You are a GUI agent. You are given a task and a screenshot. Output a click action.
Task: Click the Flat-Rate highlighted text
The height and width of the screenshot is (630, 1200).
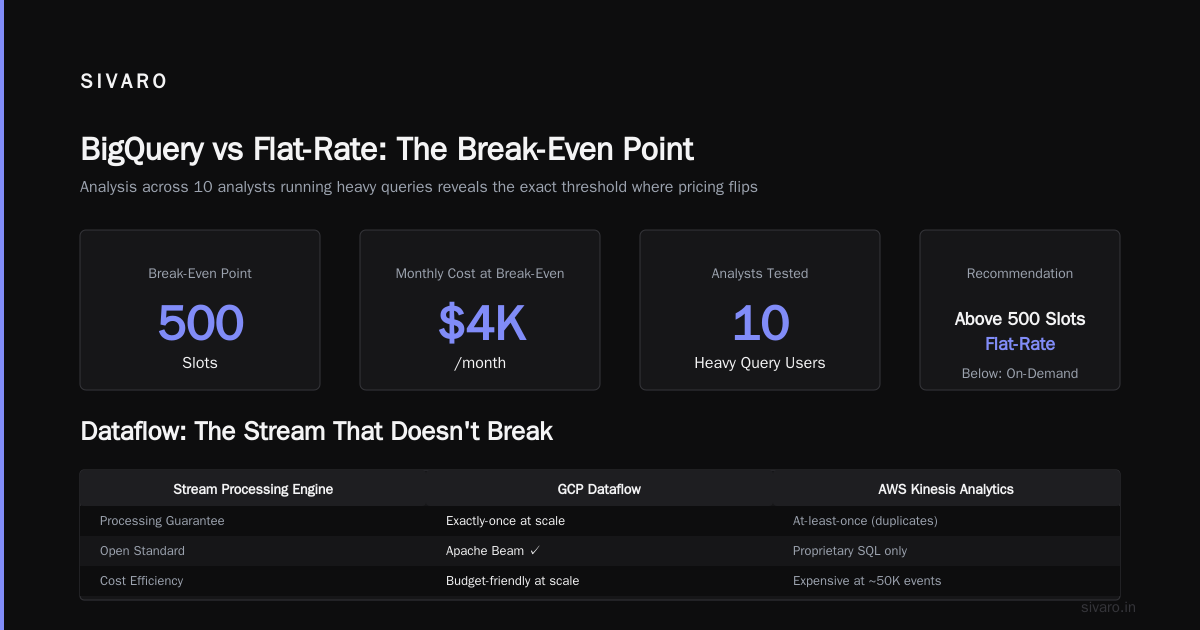[x=1020, y=344]
